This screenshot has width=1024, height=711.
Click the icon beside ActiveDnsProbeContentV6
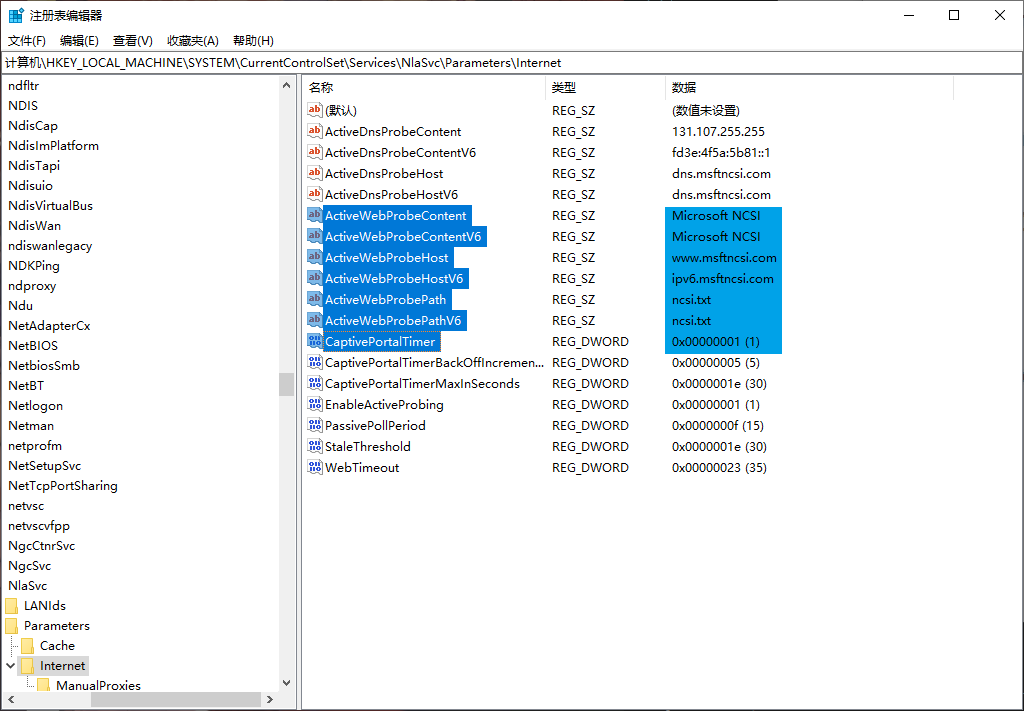click(315, 151)
